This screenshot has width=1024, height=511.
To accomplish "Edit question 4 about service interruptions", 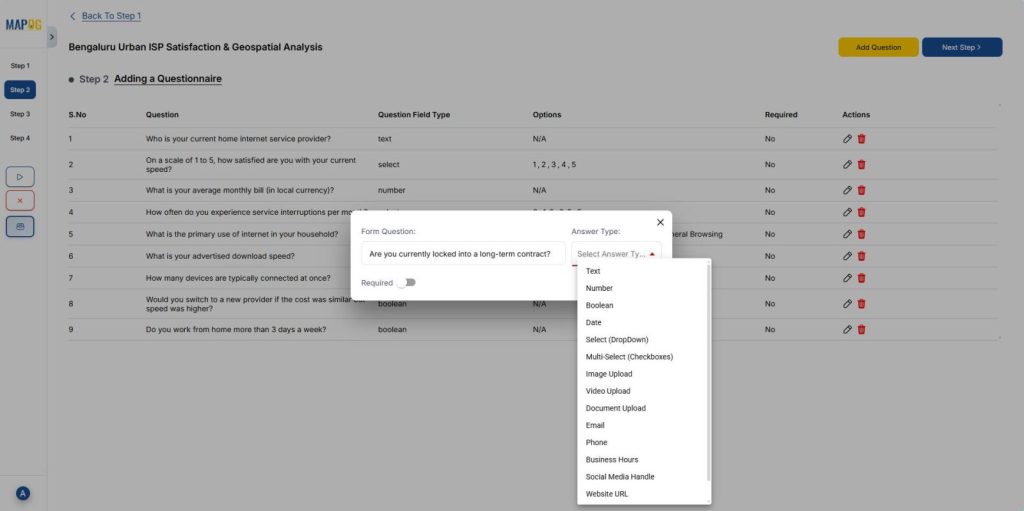I will (x=847, y=212).
